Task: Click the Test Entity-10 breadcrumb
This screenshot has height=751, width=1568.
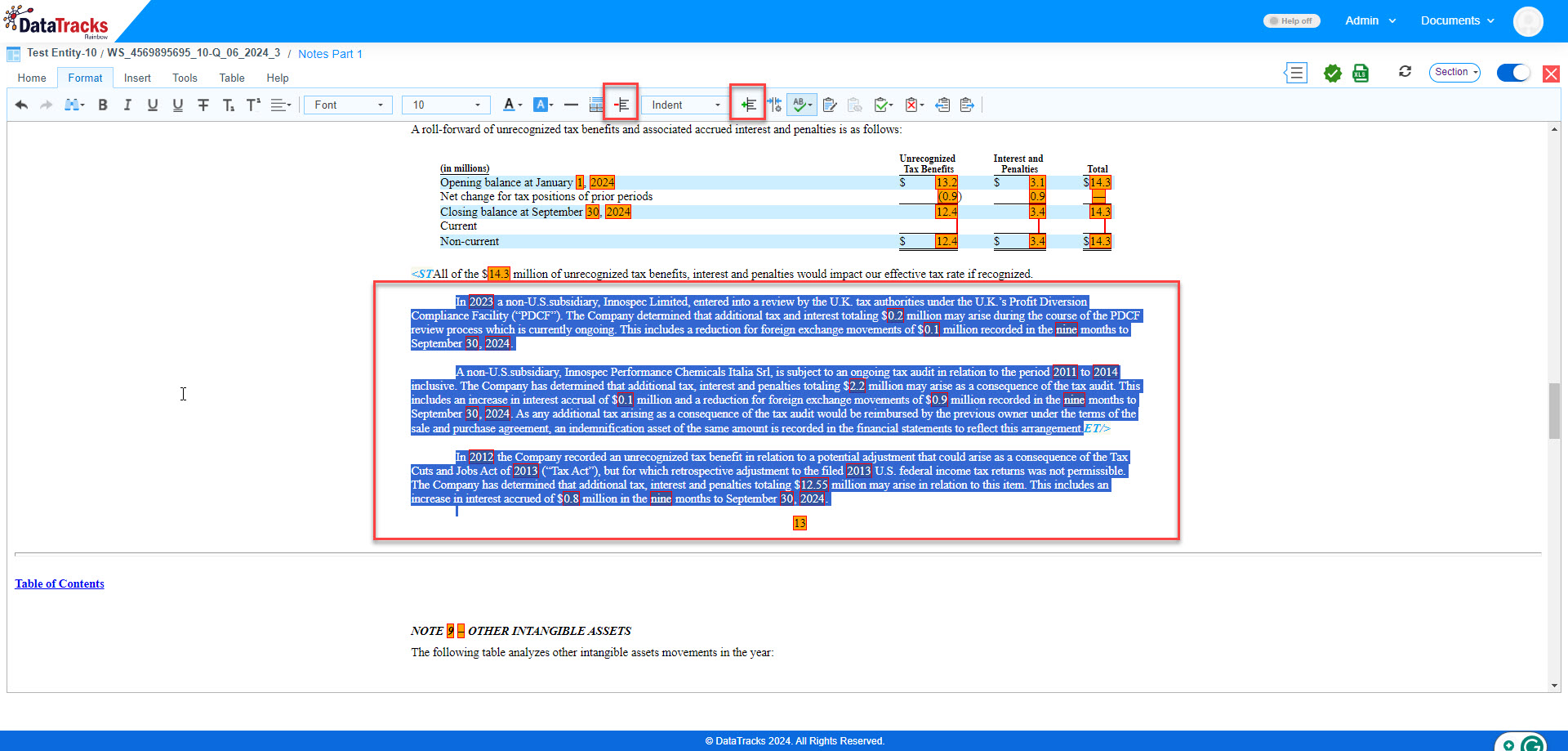Action: tap(61, 53)
